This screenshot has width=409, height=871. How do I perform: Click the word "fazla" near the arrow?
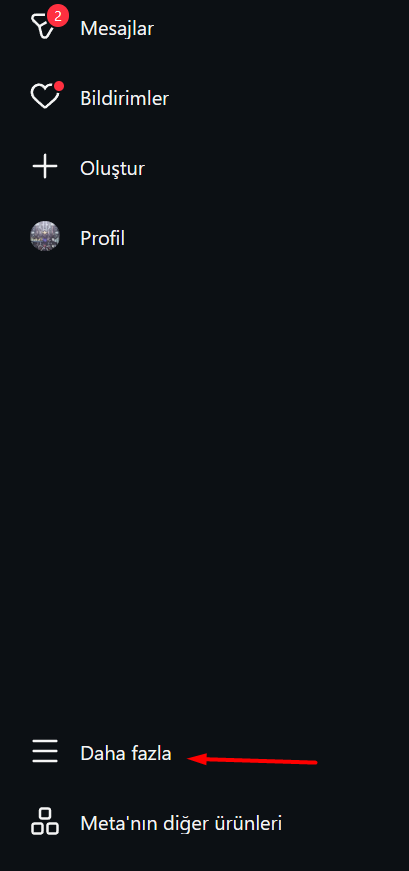[149, 754]
